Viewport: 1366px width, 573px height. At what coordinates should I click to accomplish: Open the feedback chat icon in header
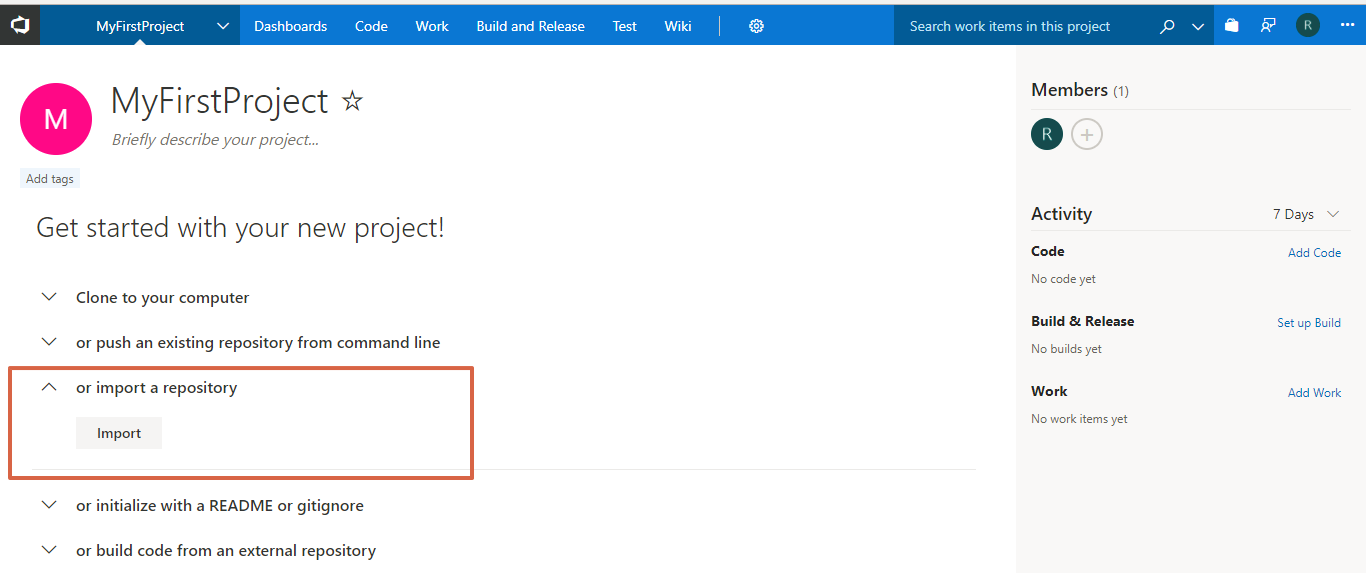tap(1268, 26)
